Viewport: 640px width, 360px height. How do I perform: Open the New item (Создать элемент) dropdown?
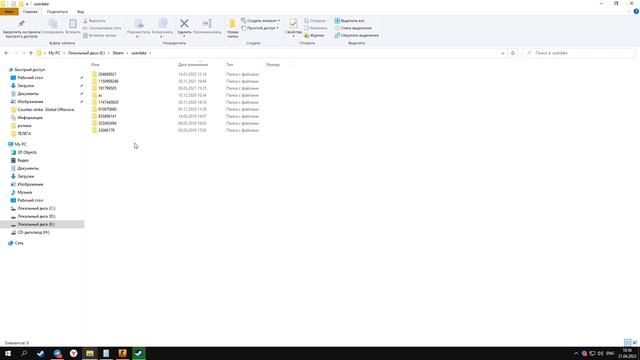pyautogui.click(x=260, y=21)
